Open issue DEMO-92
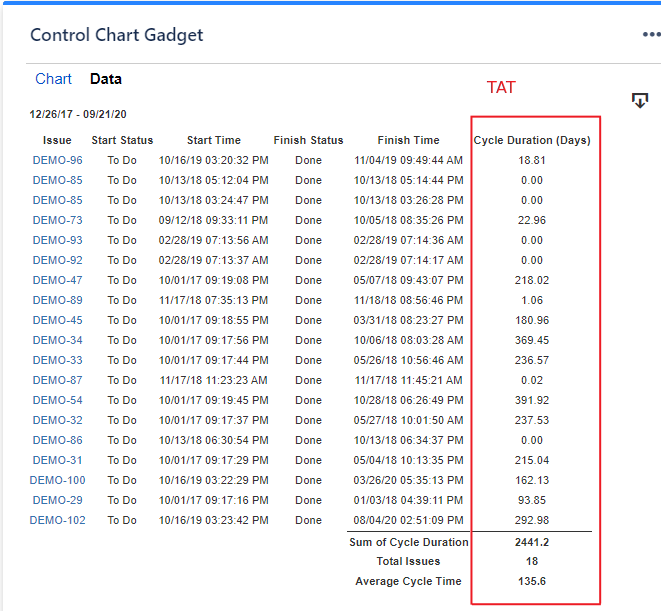Image resolution: width=661 pixels, height=611 pixels. point(57,260)
